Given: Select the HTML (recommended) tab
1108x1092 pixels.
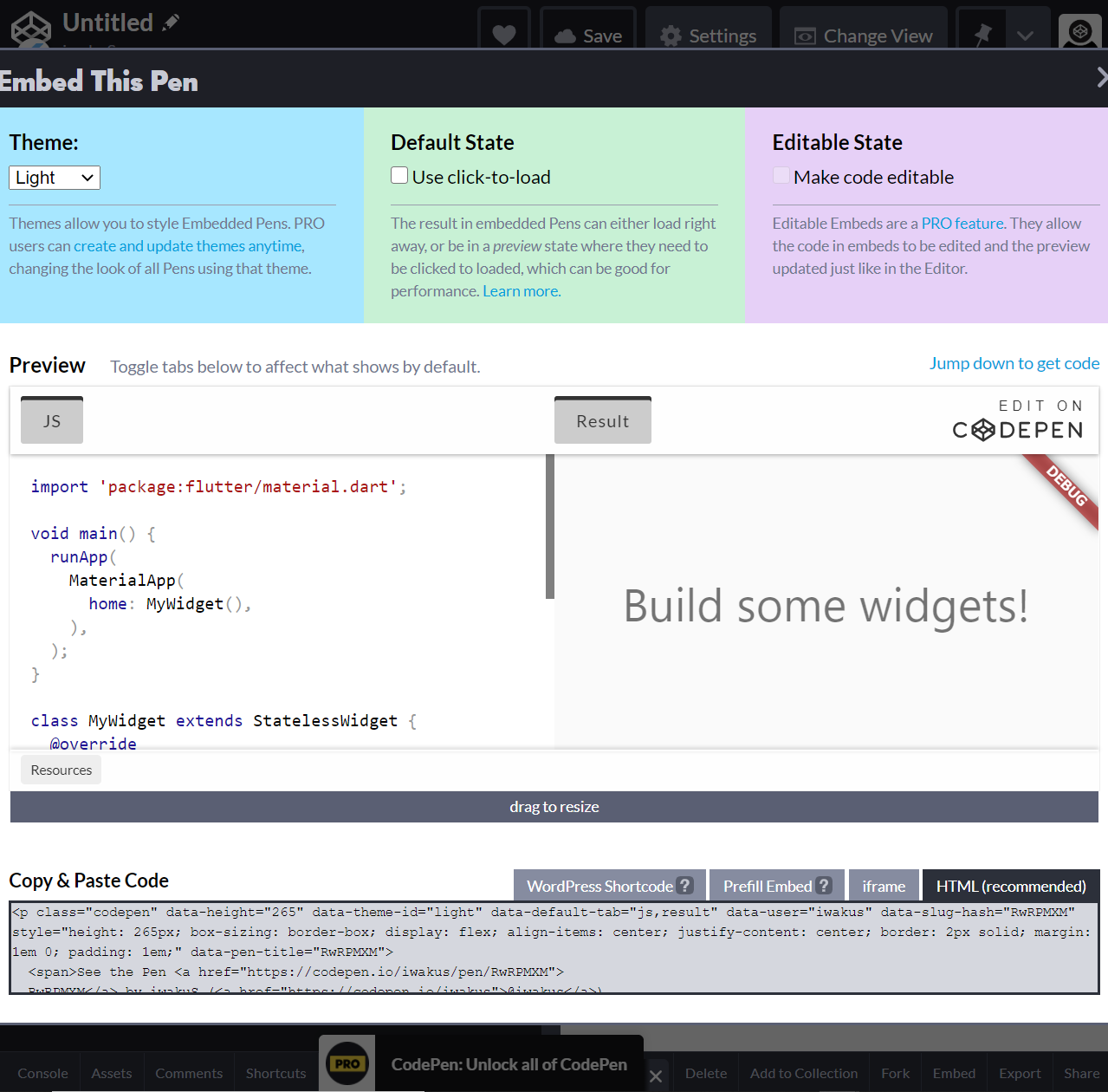Looking at the screenshot, I should coord(1011,886).
